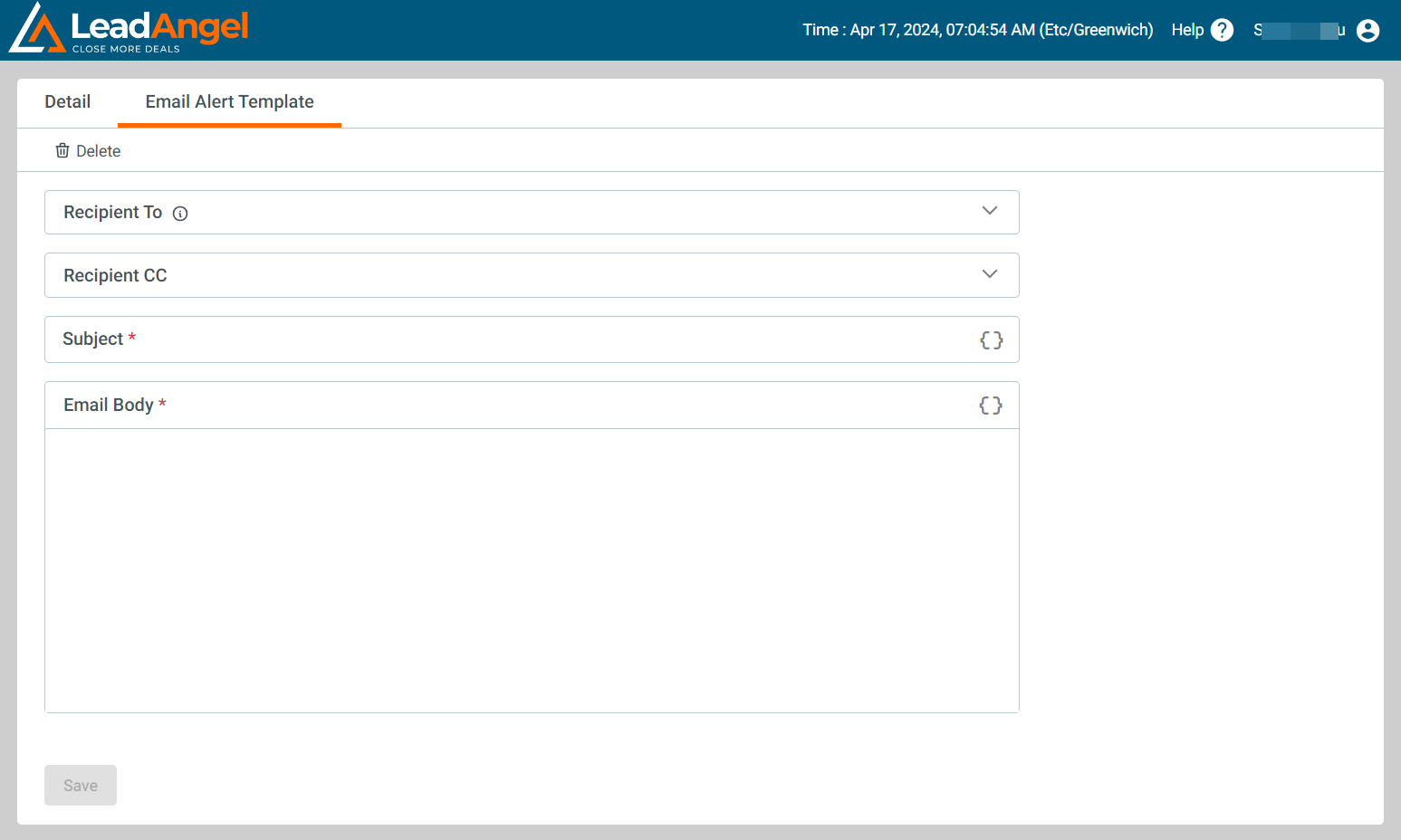Insert merge field braces in Subject
The image size is (1401, 840).
point(992,339)
